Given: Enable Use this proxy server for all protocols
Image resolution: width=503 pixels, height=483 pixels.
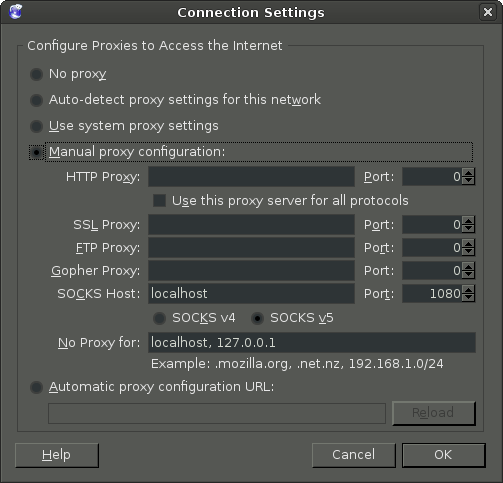Looking at the screenshot, I should [x=159, y=201].
